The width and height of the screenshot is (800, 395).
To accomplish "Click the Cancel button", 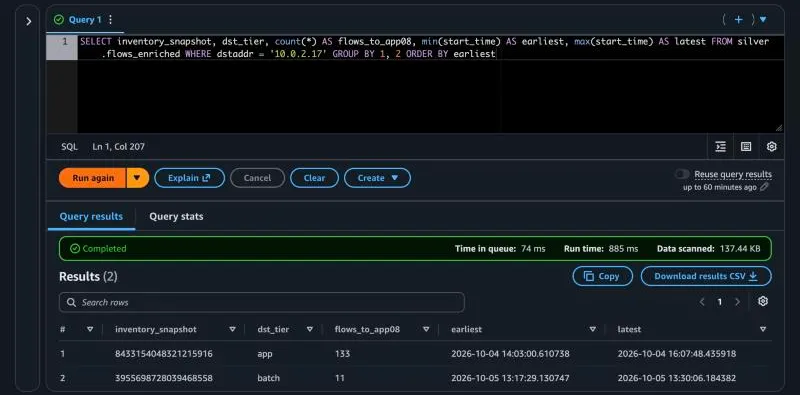I will (257, 178).
